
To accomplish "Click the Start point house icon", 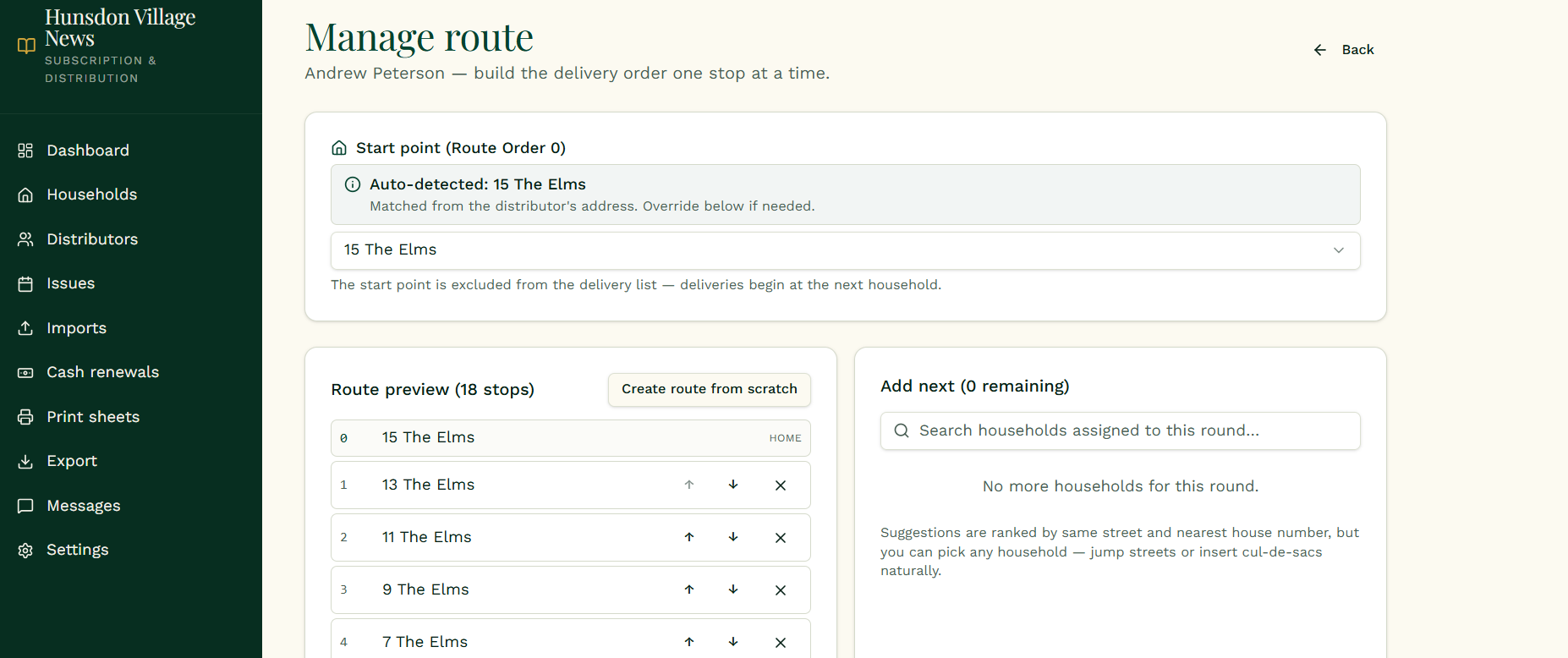I will point(339,148).
